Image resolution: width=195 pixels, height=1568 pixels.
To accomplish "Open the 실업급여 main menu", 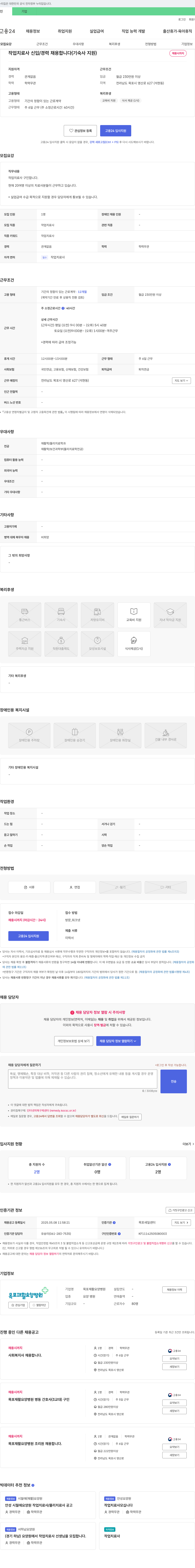I will point(97,31).
